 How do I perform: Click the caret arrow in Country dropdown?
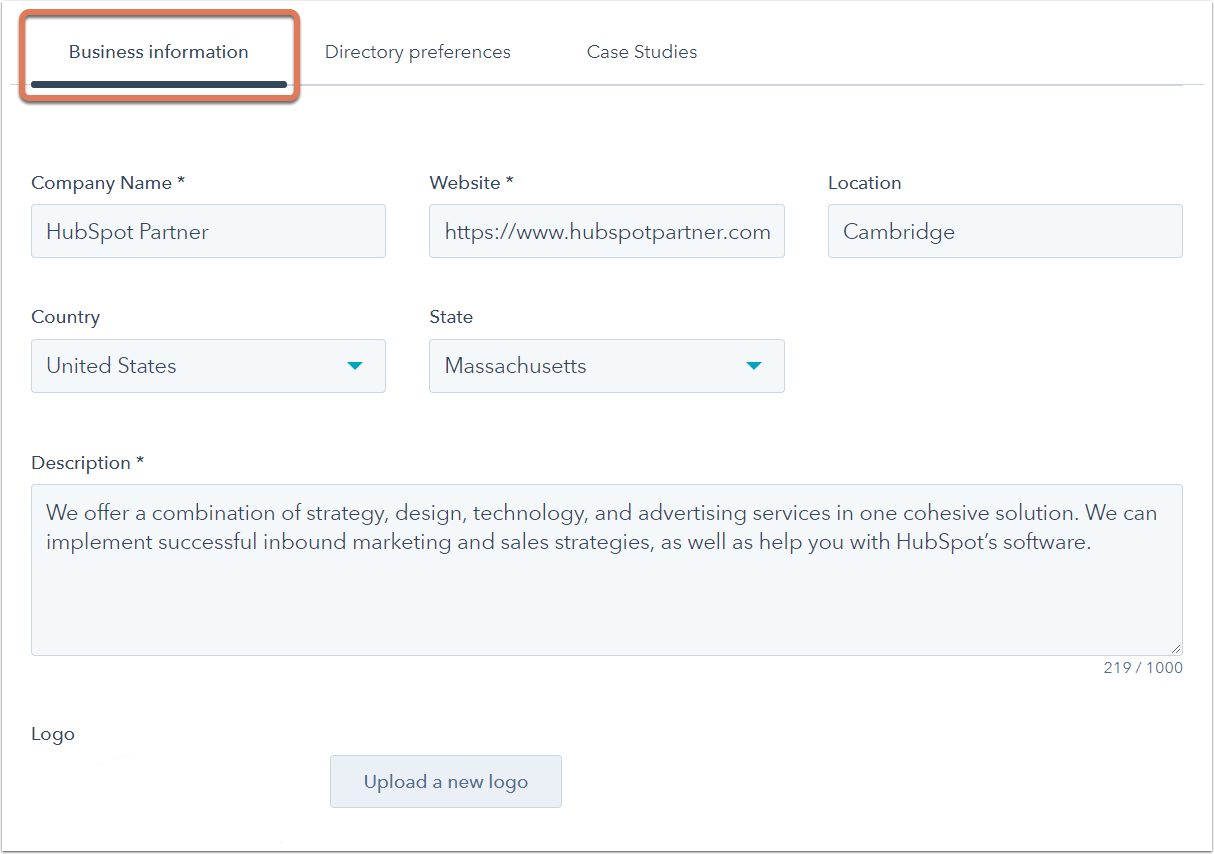coord(355,366)
